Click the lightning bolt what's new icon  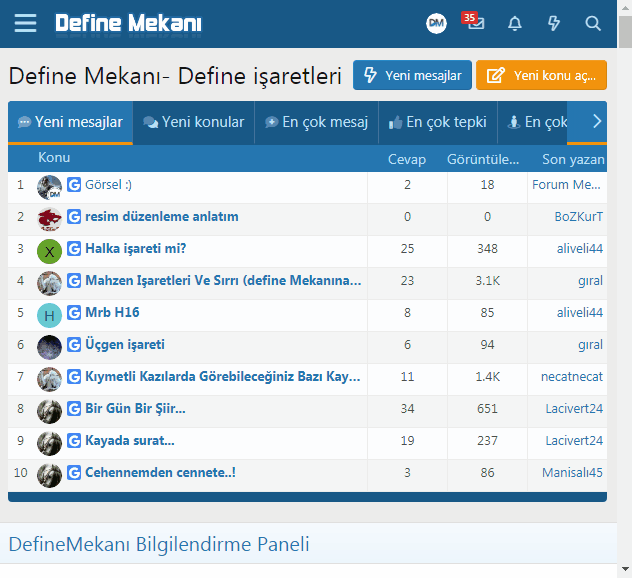tap(554, 23)
